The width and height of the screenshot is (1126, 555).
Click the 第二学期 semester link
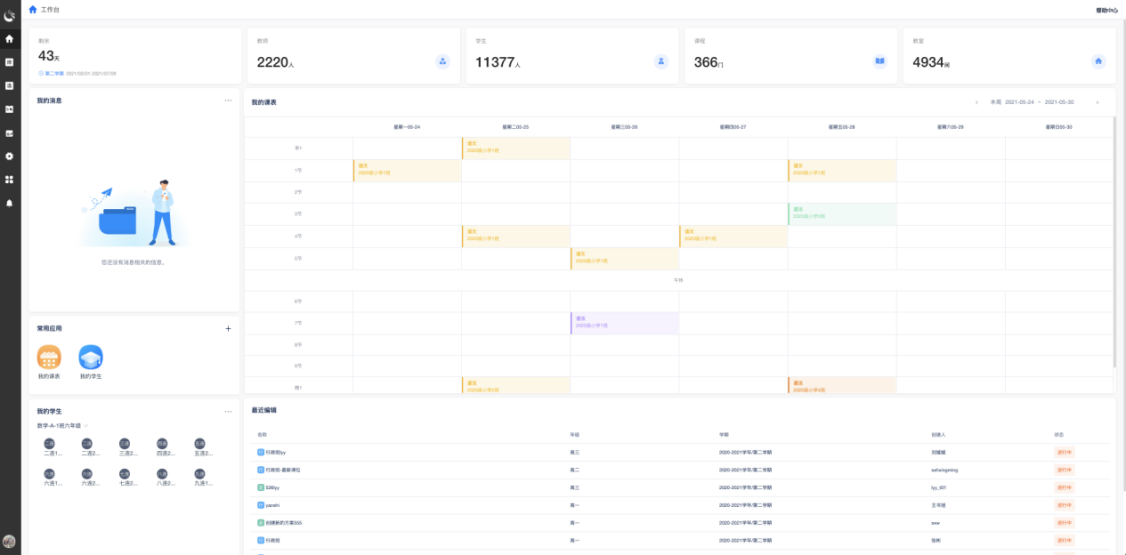[x=53, y=73]
